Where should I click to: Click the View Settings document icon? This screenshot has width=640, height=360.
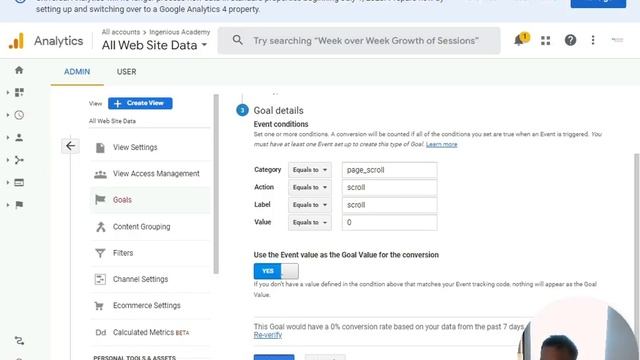pyautogui.click(x=100, y=147)
